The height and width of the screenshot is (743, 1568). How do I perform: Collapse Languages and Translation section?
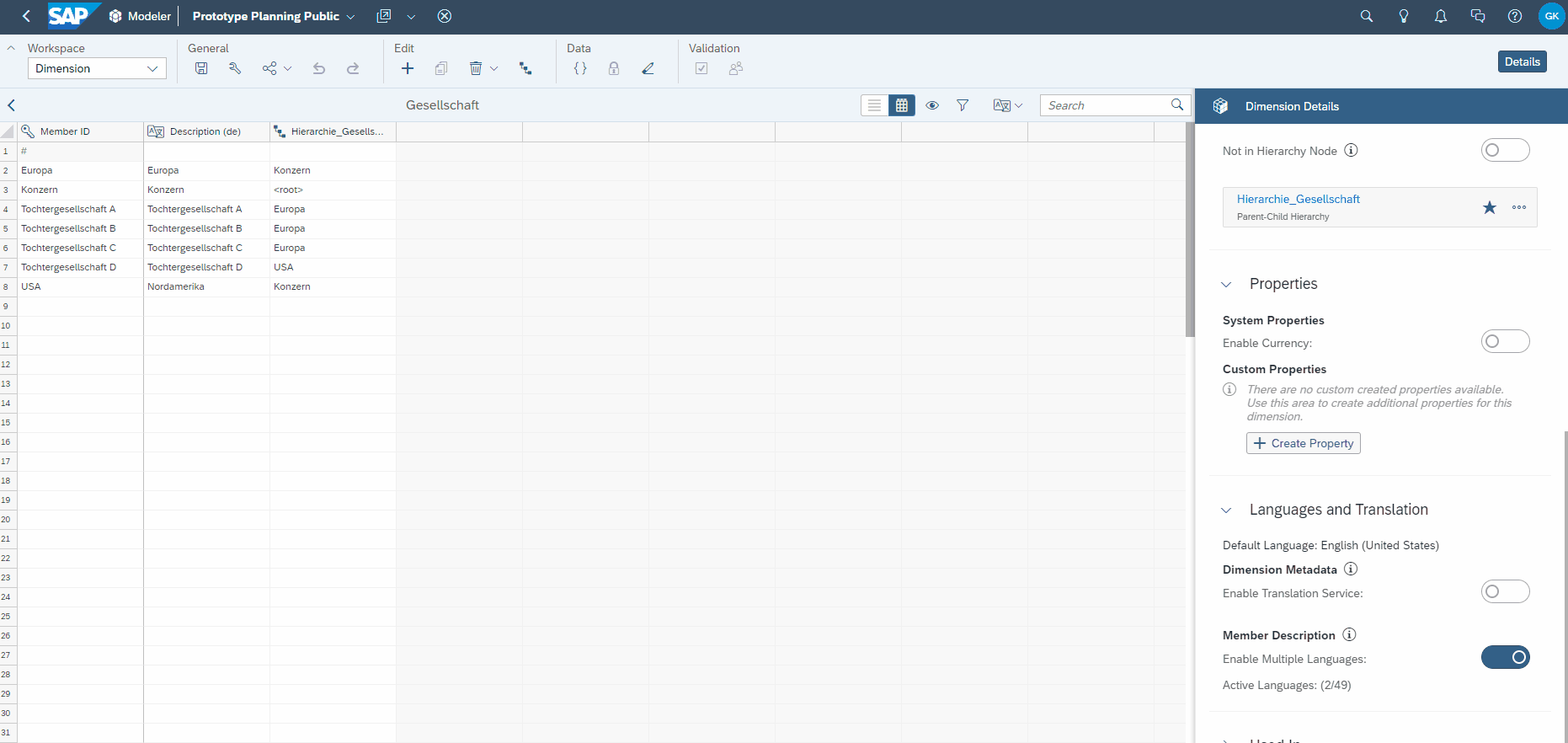1227,510
